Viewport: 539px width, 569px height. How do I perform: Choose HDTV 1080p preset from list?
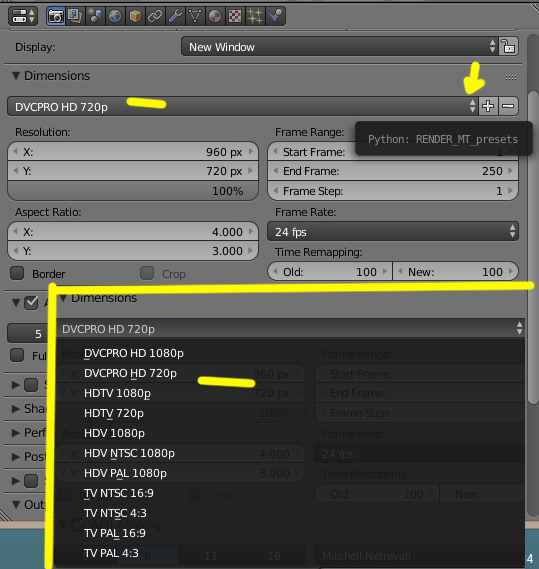click(x=117, y=393)
